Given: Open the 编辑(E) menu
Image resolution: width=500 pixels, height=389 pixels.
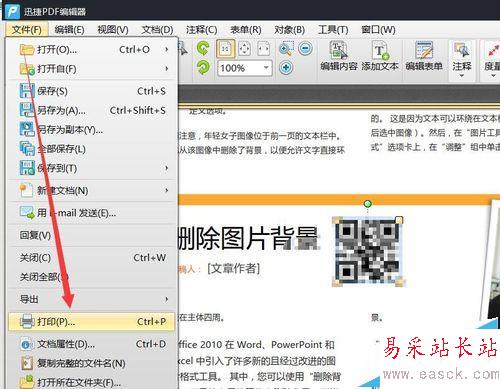Looking at the screenshot, I should (x=69, y=30).
